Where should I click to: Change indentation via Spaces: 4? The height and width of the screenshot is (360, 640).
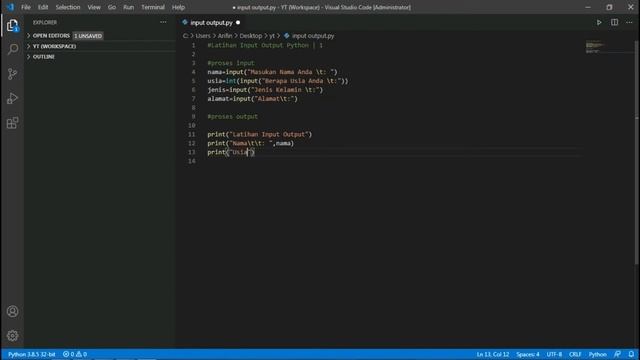click(527, 354)
